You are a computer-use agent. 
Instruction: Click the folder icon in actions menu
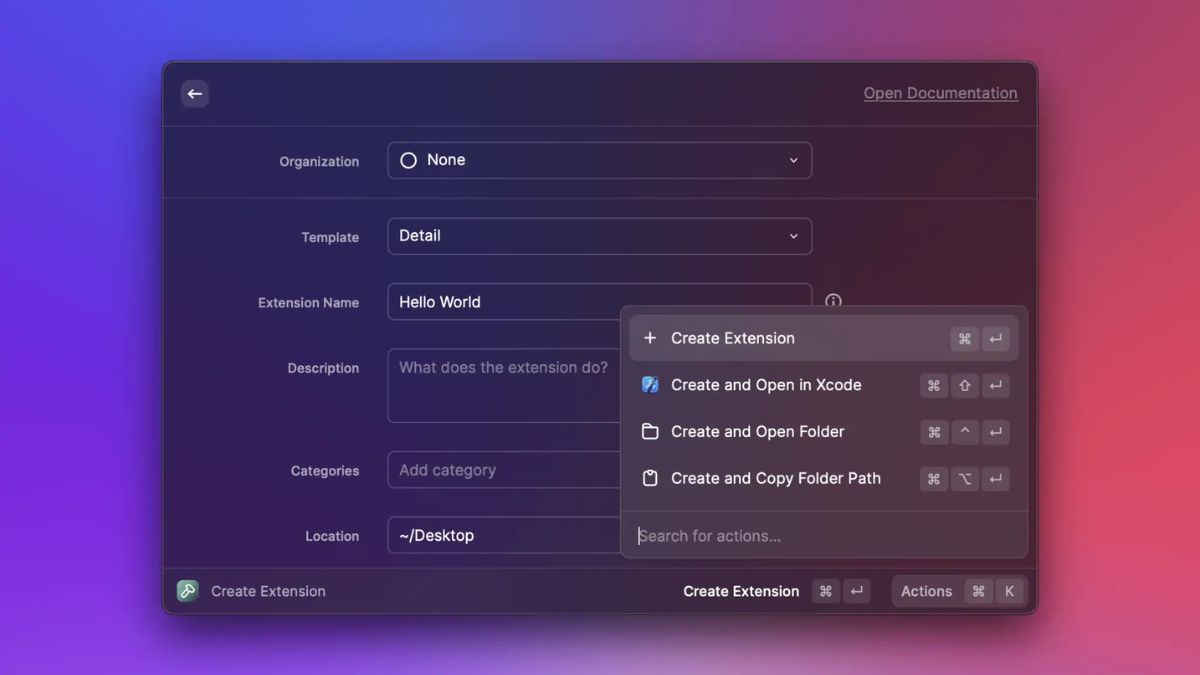pyautogui.click(x=650, y=432)
